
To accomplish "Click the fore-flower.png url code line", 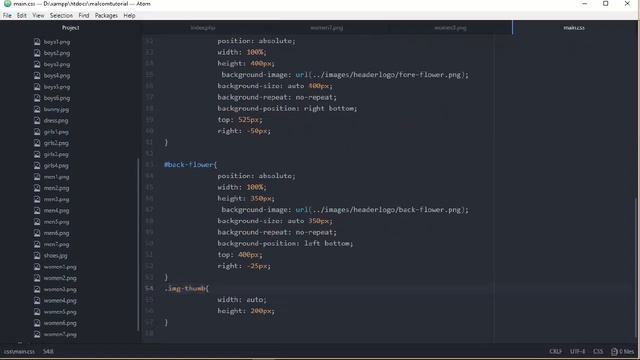I will click(x=345, y=75).
